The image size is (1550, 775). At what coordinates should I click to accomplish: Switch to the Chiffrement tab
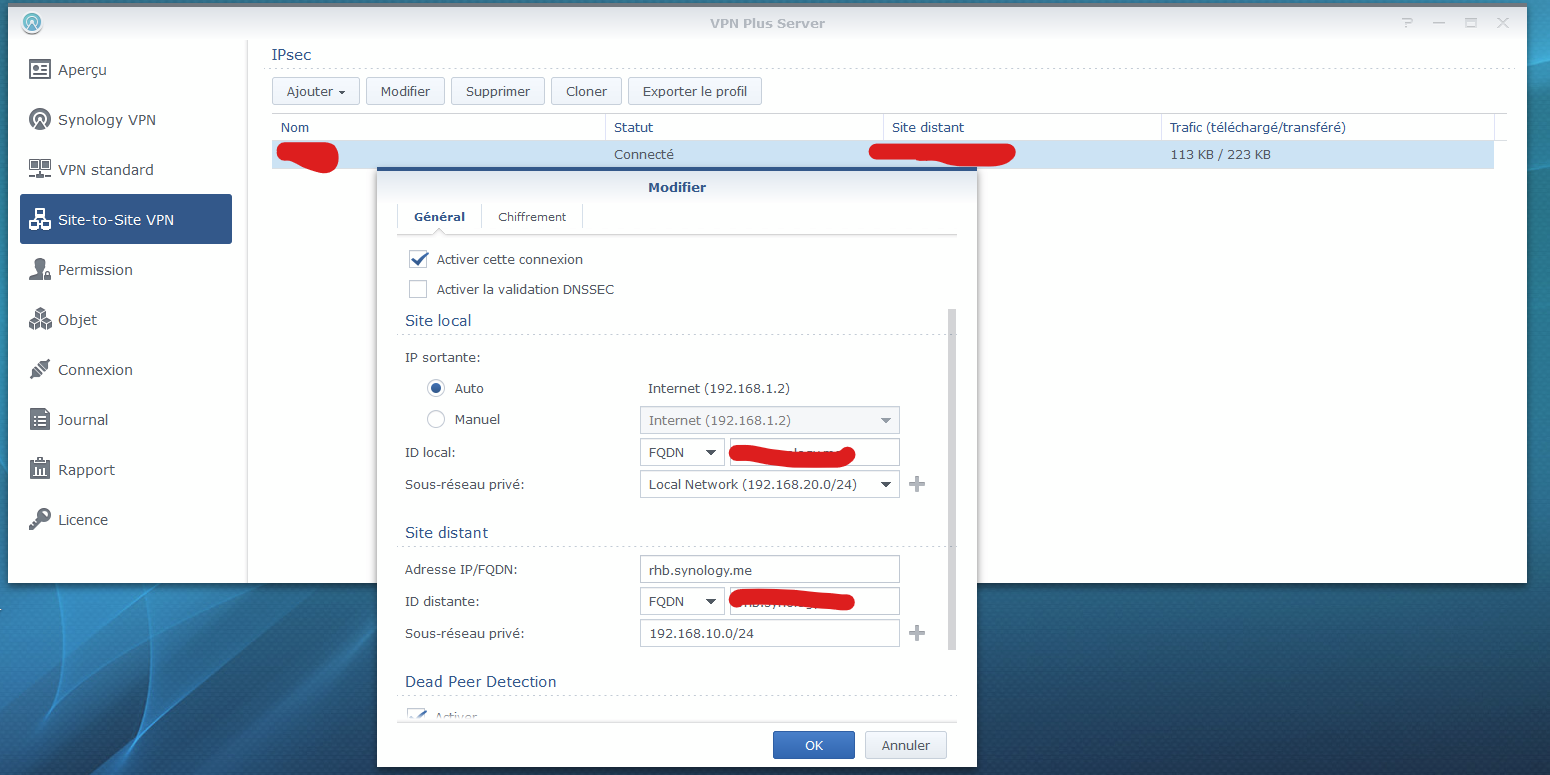(532, 217)
